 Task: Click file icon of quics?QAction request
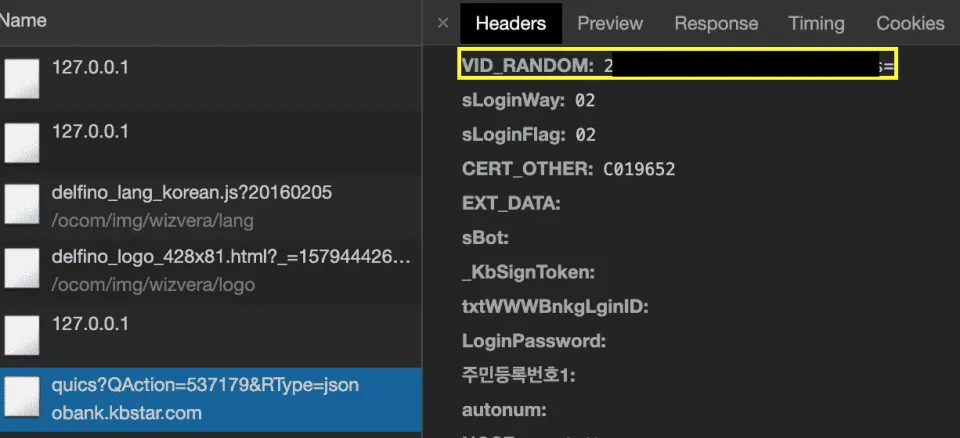point(22,399)
